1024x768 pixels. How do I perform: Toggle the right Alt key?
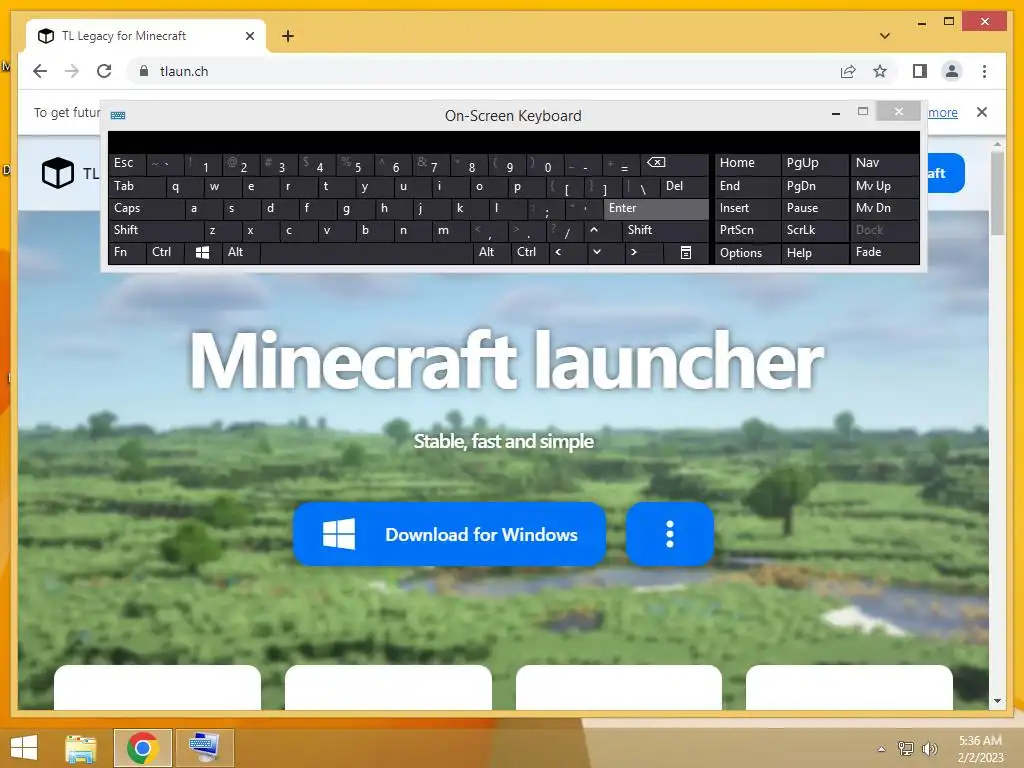(492, 252)
